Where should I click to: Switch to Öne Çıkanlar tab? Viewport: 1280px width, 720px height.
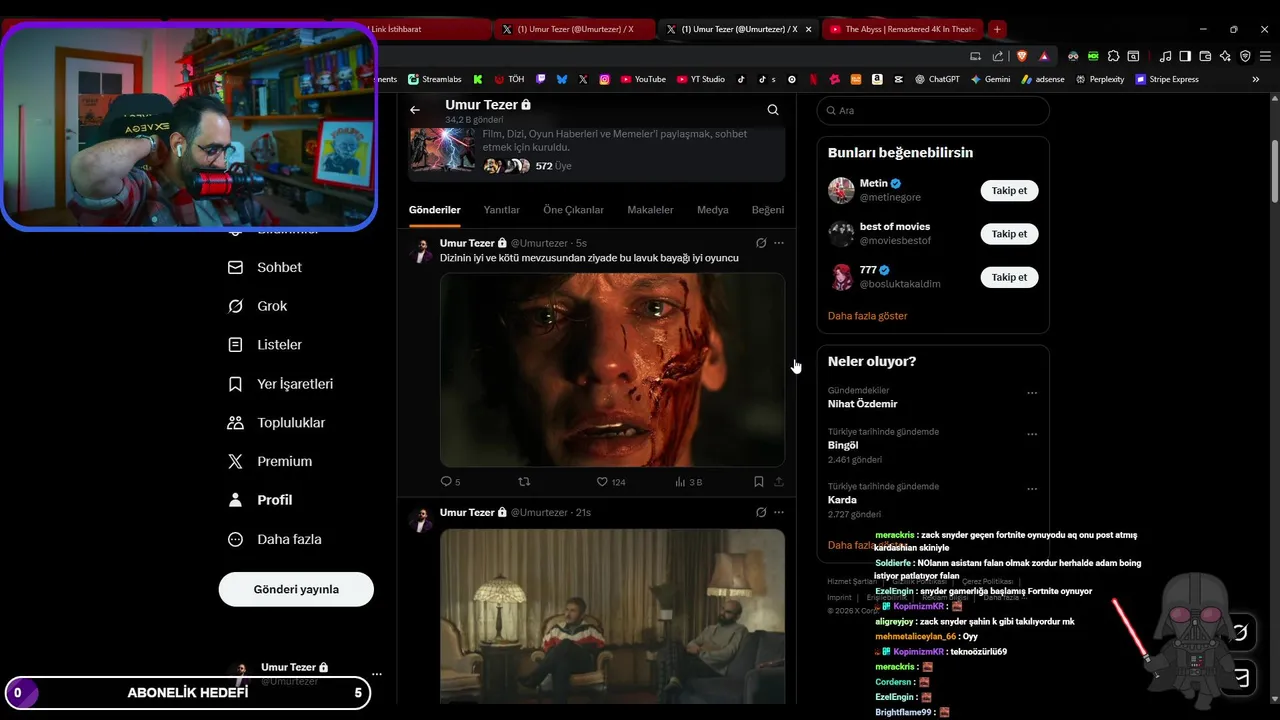pos(573,210)
